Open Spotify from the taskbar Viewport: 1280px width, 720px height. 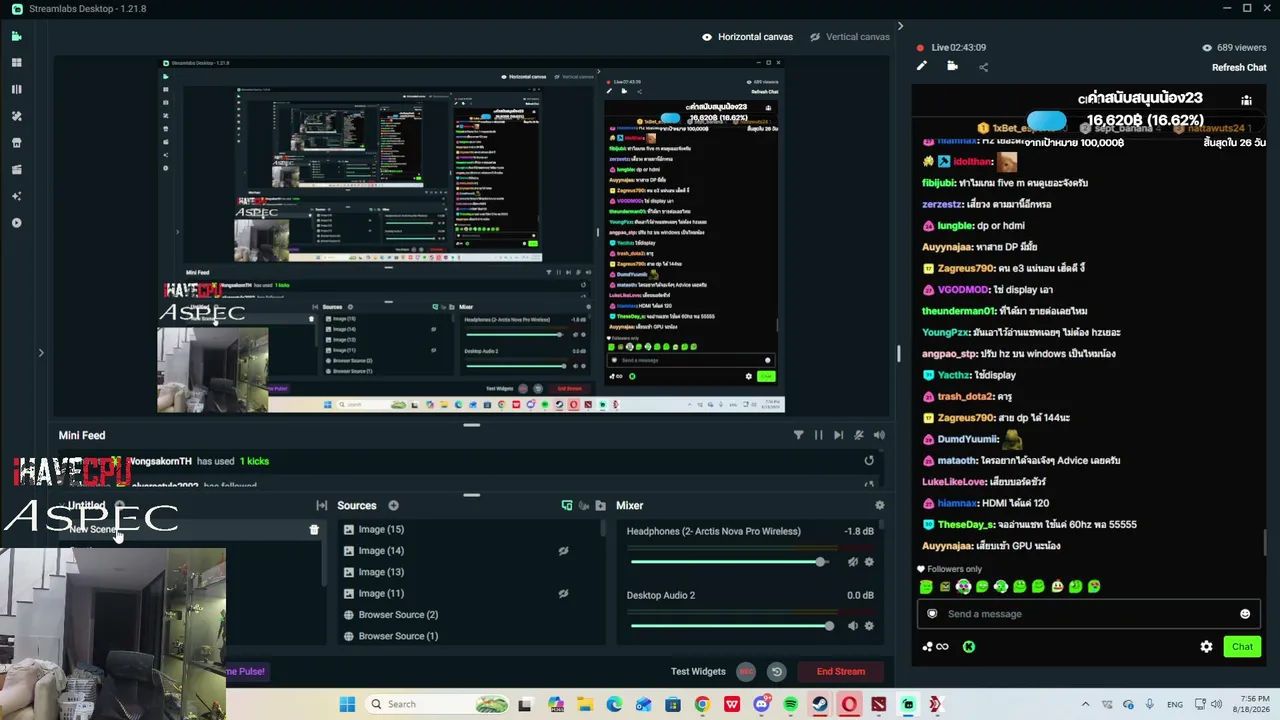(790, 704)
